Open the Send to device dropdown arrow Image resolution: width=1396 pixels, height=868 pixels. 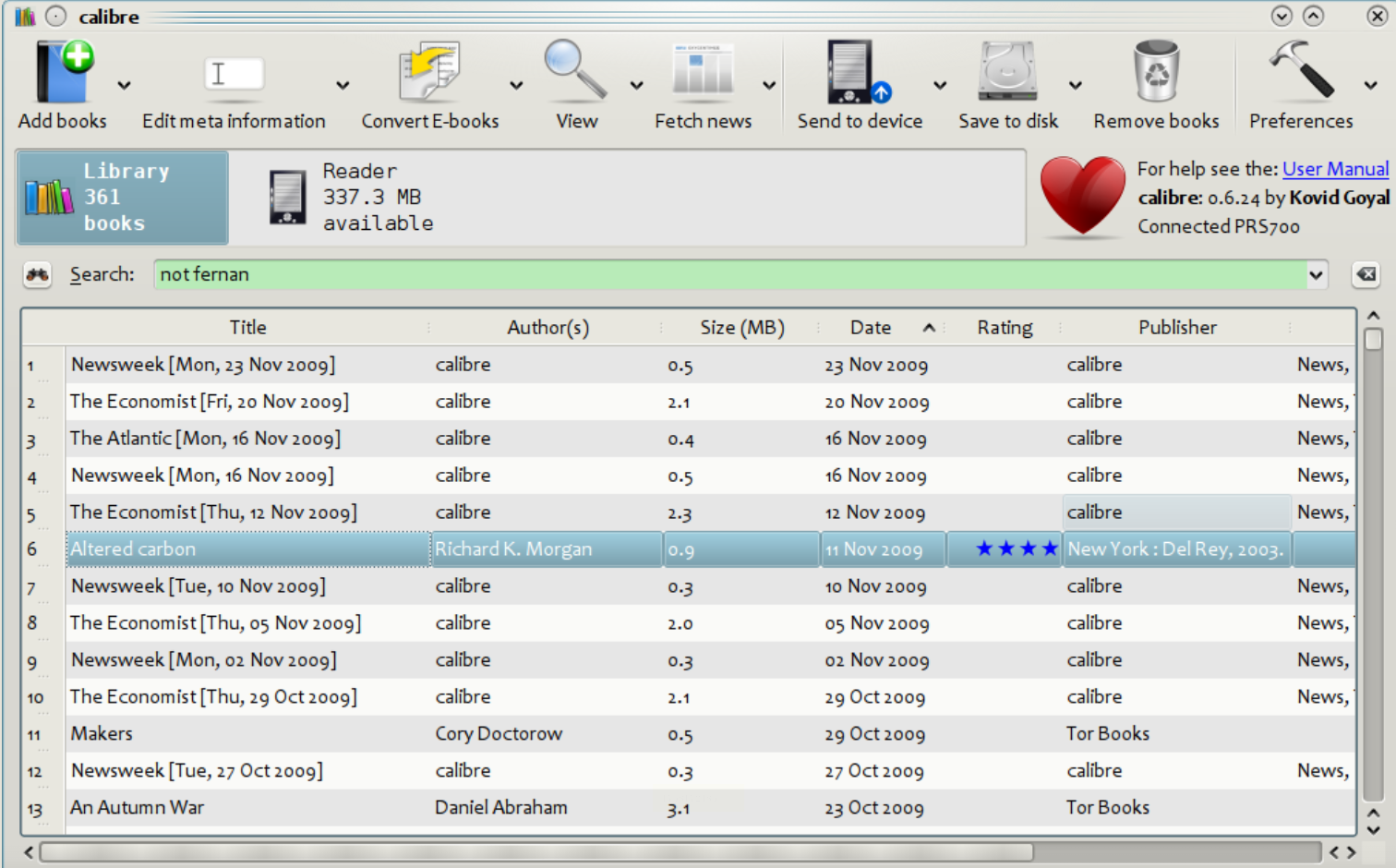(940, 85)
